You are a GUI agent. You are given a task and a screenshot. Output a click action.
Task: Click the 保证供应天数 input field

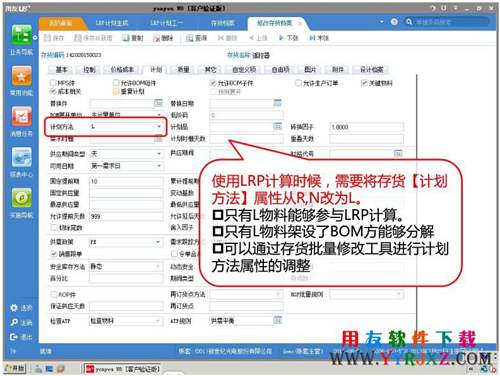pyautogui.click(x=126, y=306)
